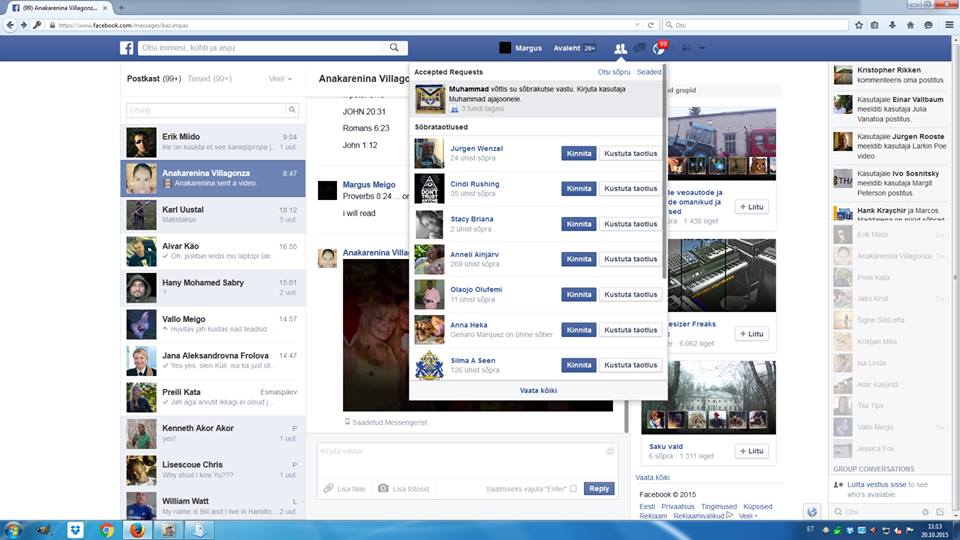Image resolution: width=960 pixels, height=540 pixels.
Task: Open Erik Miido conversation
Action: click(x=213, y=142)
